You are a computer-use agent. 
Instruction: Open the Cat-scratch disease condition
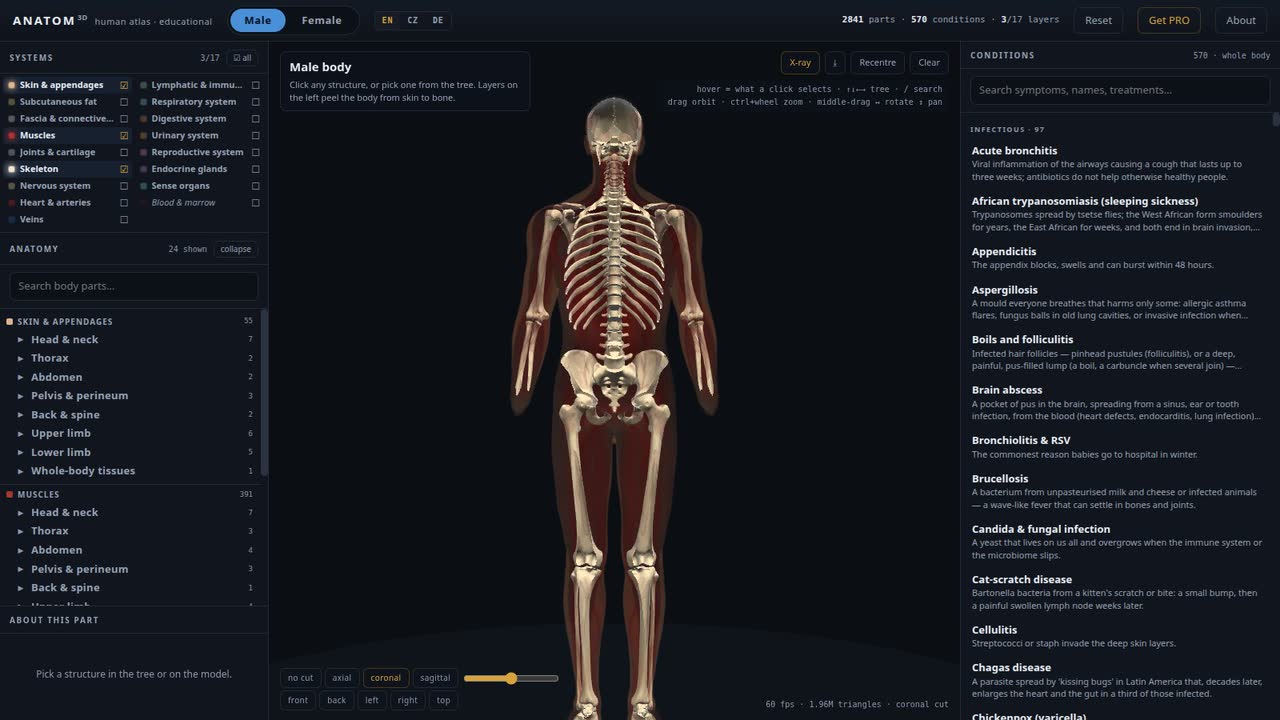pyautogui.click(x=1116, y=592)
